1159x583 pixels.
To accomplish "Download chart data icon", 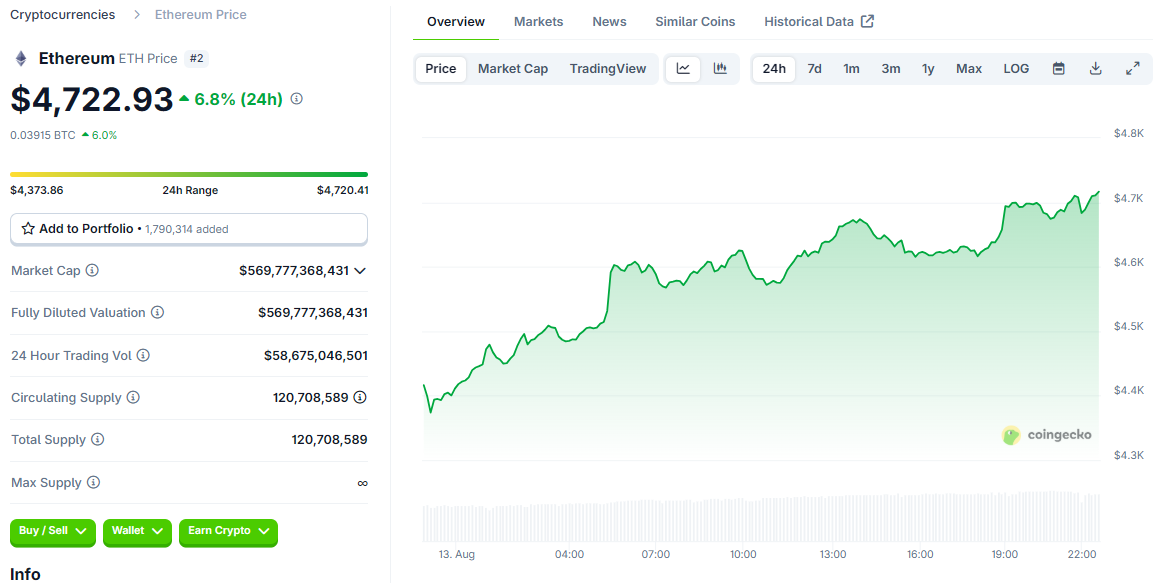I will point(1095,69).
